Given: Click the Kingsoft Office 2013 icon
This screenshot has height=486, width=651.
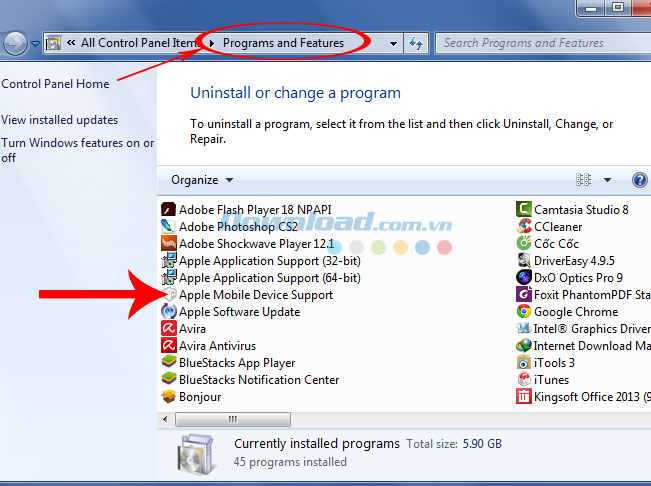Looking at the screenshot, I should pos(524,396).
